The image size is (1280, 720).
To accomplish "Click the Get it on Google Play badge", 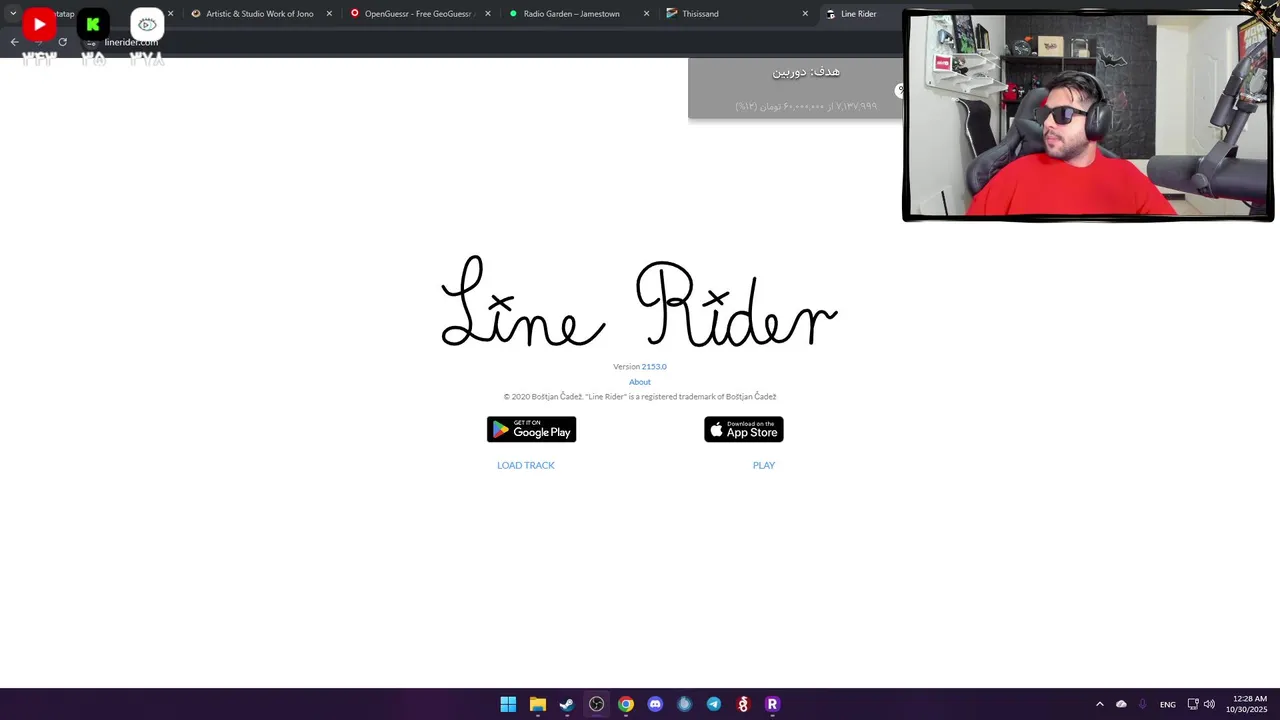I will tap(531, 429).
